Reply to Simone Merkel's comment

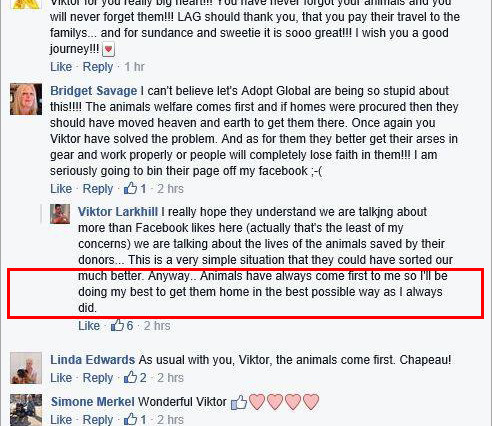98,420
